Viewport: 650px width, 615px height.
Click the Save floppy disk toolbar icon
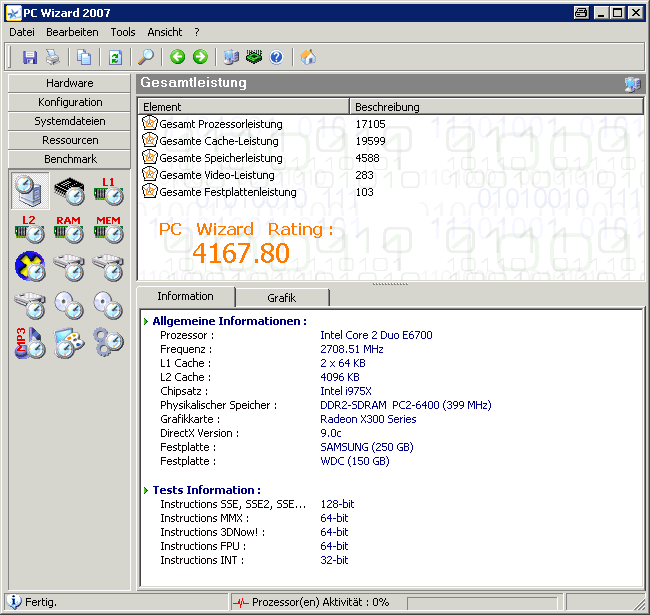pyautogui.click(x=29, y=57)
